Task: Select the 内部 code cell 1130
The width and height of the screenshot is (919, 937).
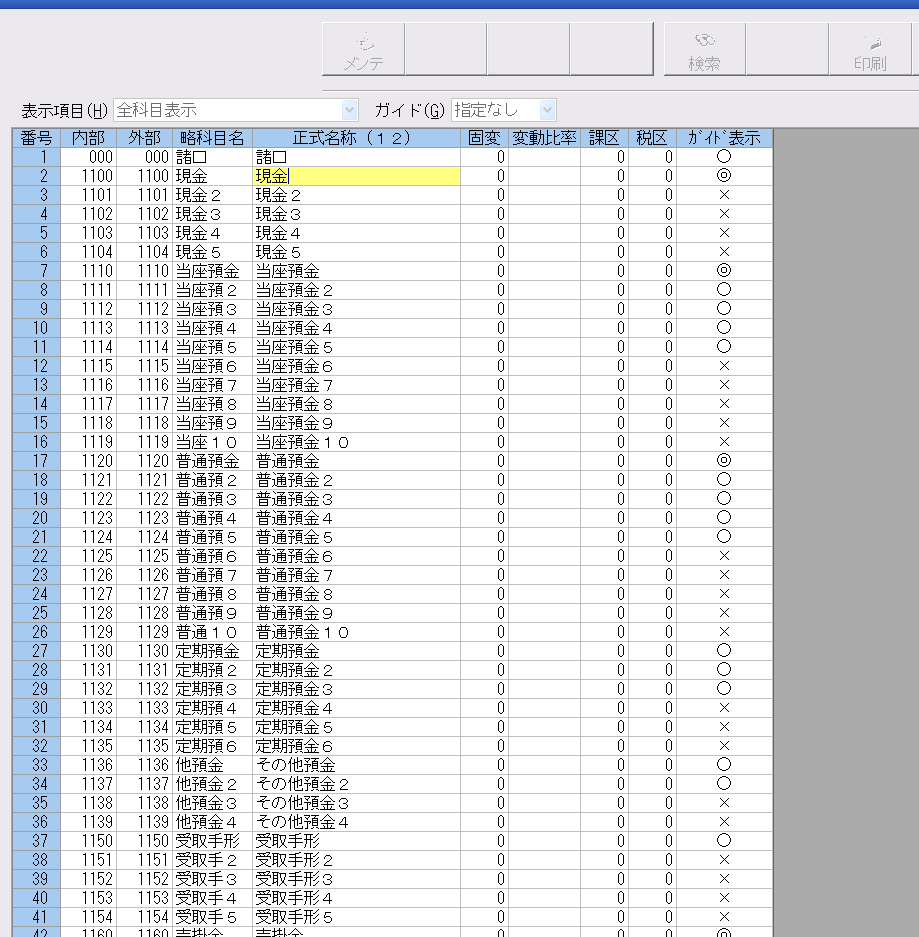Action: pos(89,651)
